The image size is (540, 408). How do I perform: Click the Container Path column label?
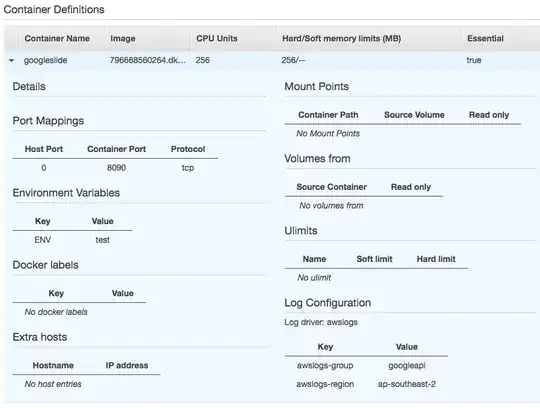[328, 115]
